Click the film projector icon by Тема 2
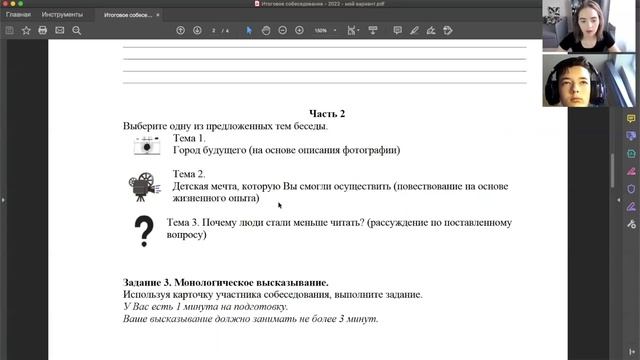 144,187
